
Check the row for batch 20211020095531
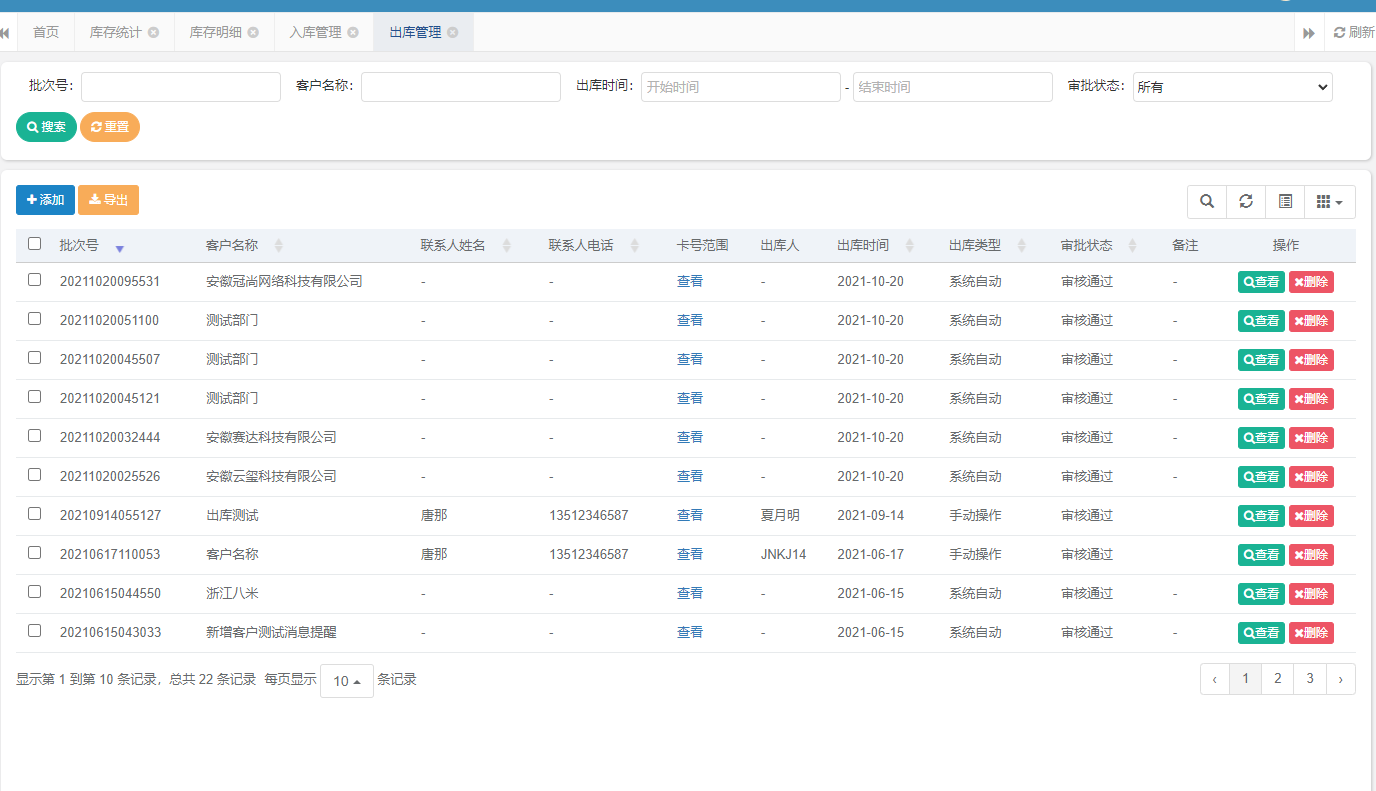click(35, 280)
